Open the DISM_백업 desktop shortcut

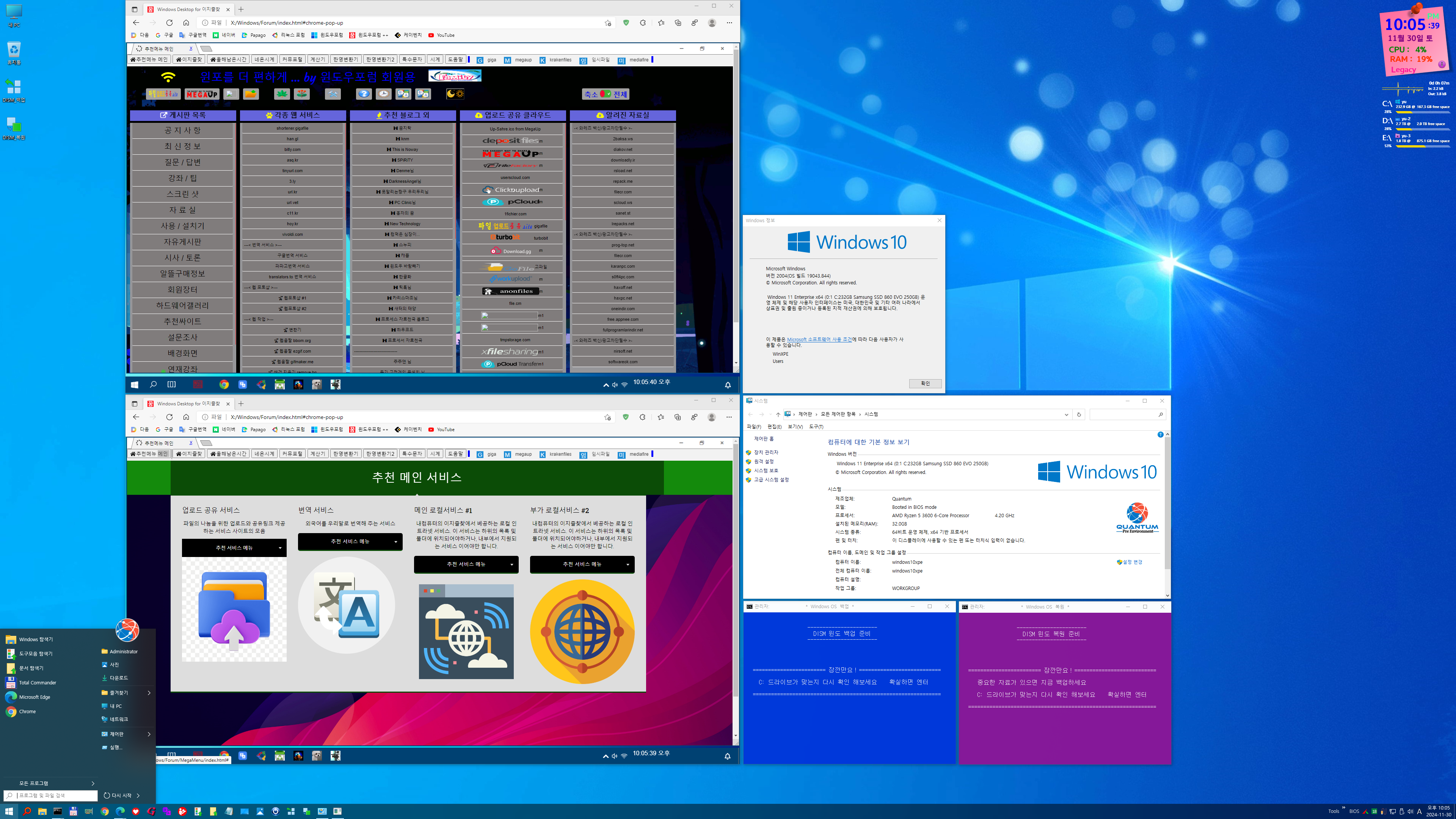(x=14, y=91)
